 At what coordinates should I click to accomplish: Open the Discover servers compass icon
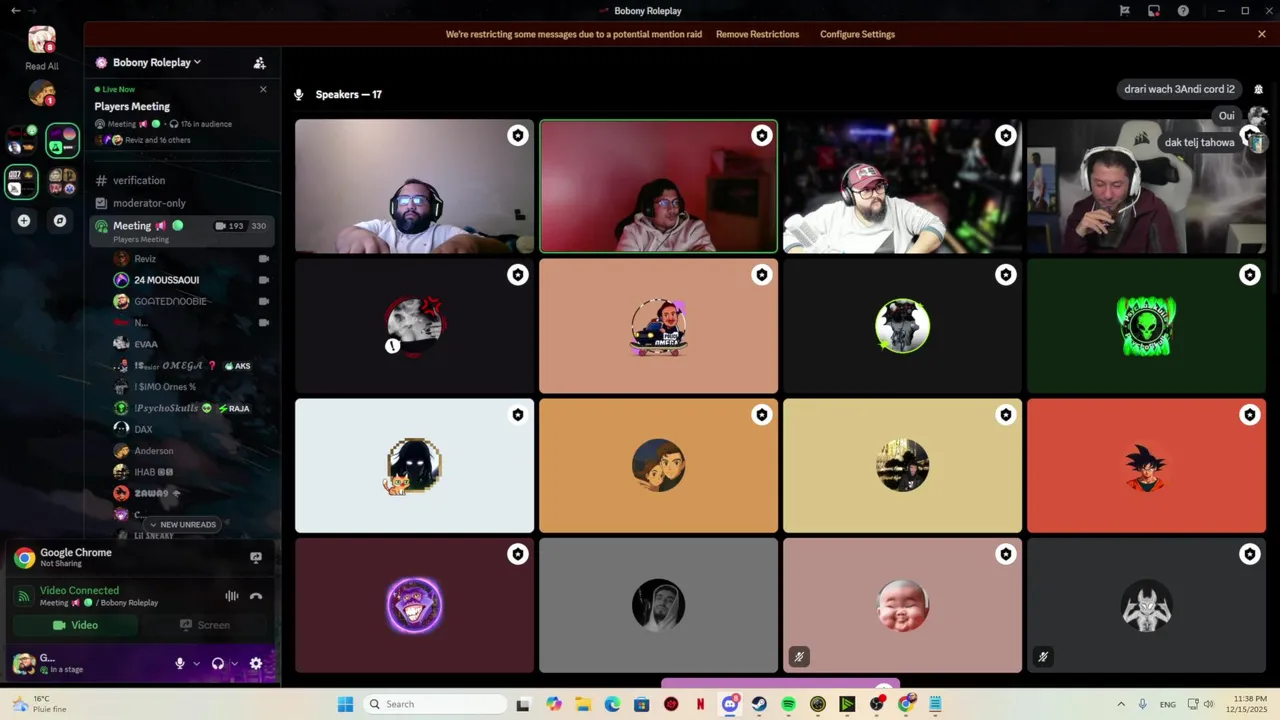coord(60,221)
